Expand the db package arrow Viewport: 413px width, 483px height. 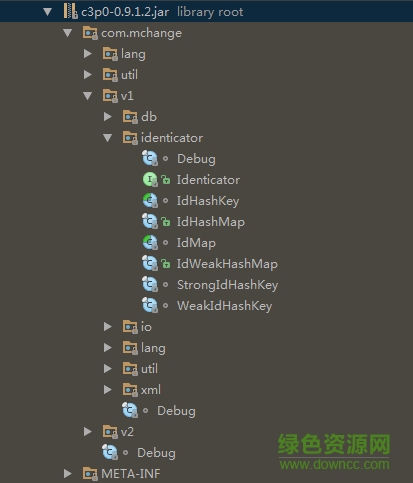(x=107, y=117)
